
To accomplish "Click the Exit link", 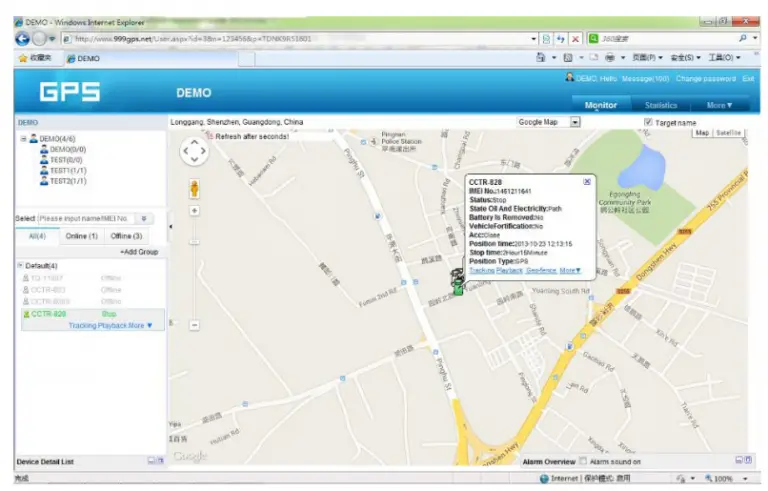I will [748, 78].
